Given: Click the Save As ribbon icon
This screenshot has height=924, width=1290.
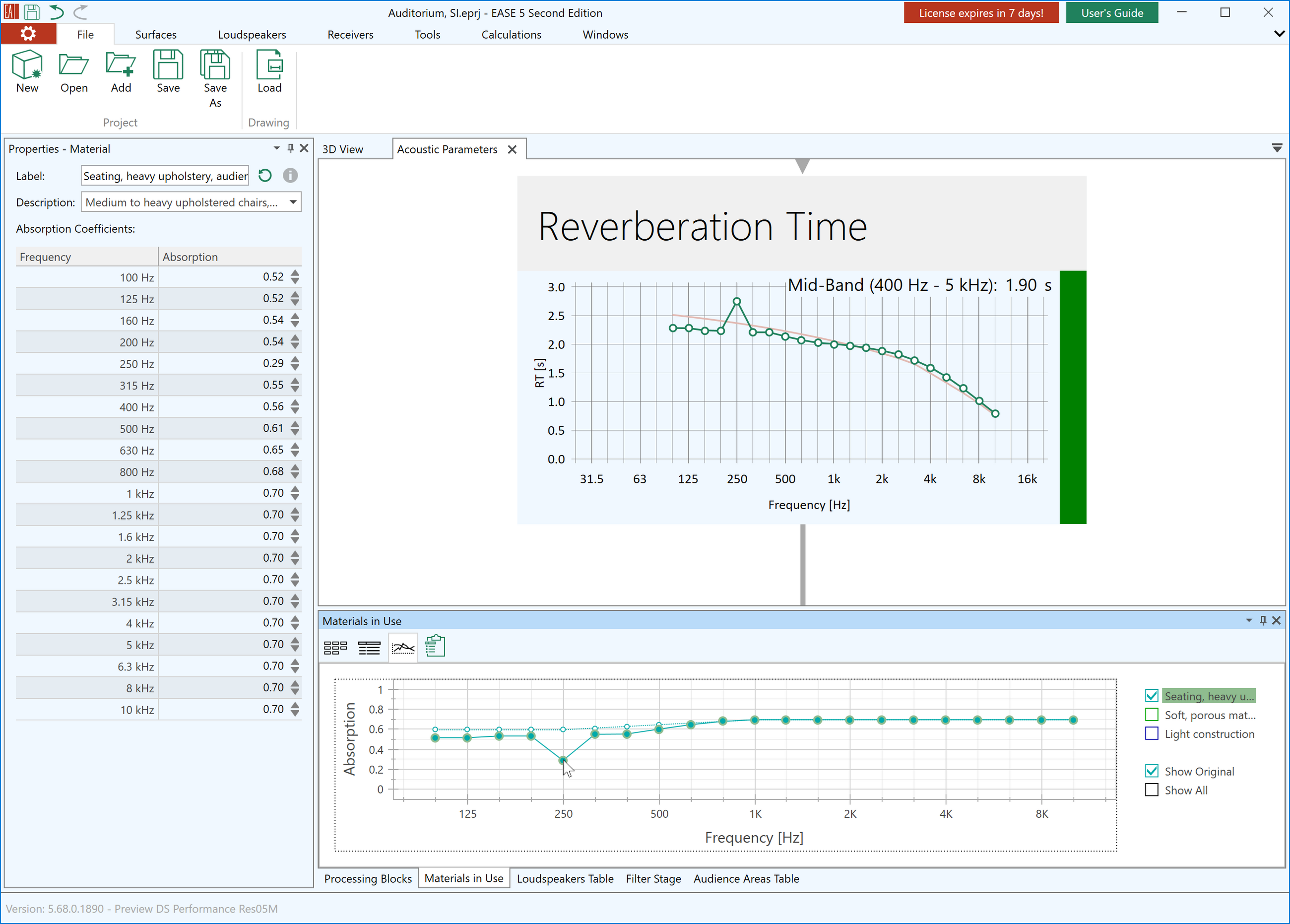Looking at the screenshot, I should tap(215, 79).
